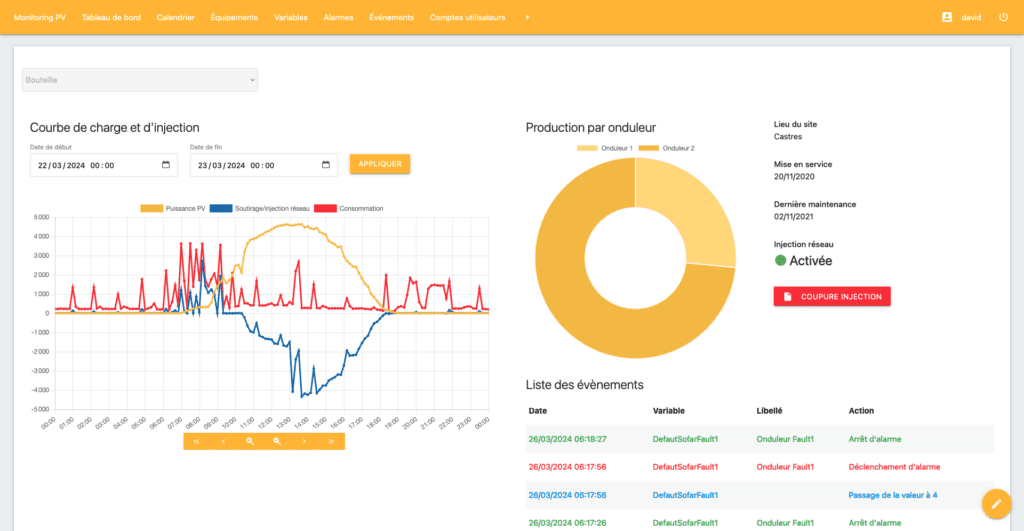Zoom in on the chart

[x=250, y=441]
